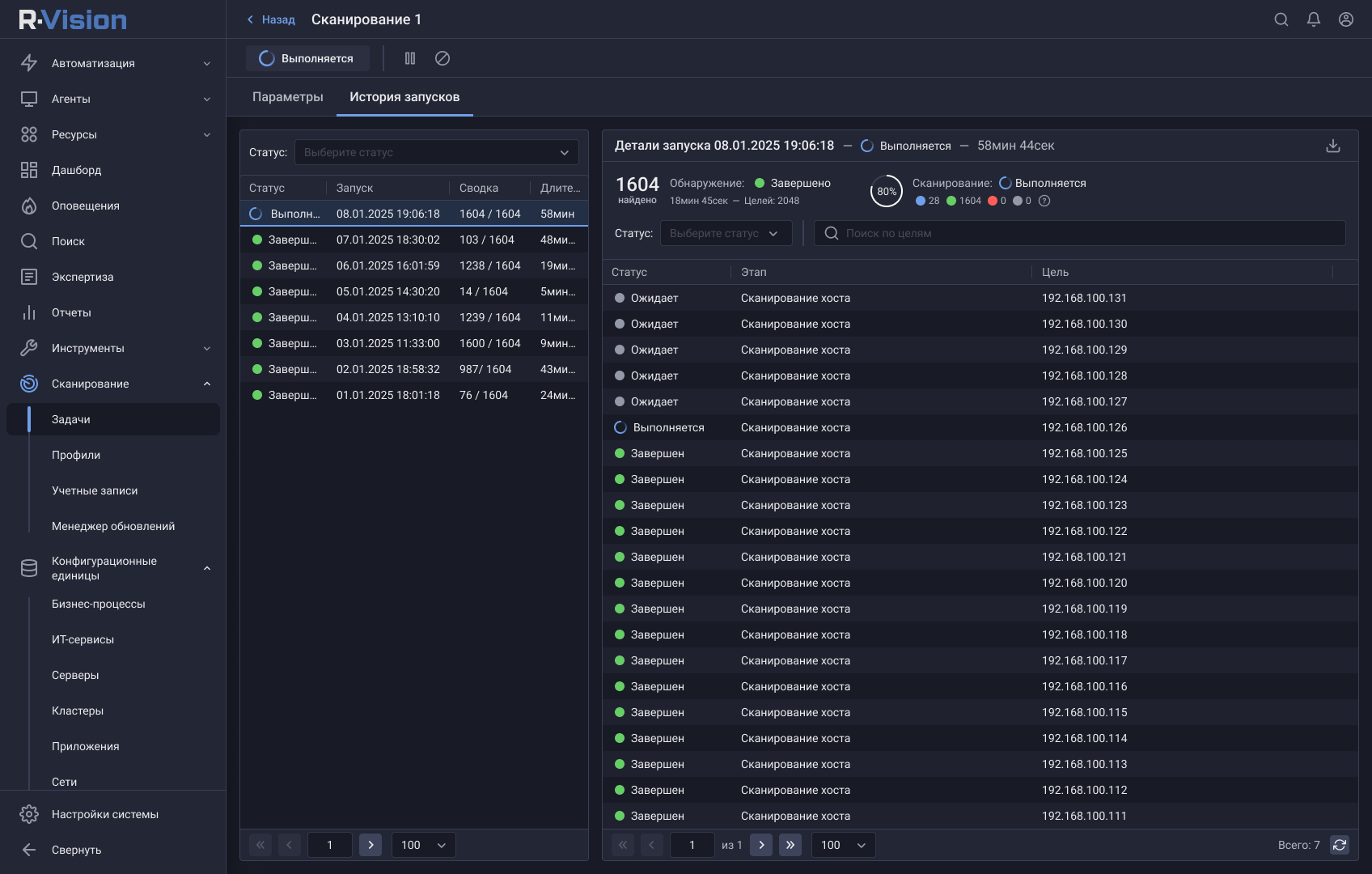Viewport: 1372px width, 874px height.
Task: Click the Ресурсы icon in sidebar
Action: click(29, 134)
